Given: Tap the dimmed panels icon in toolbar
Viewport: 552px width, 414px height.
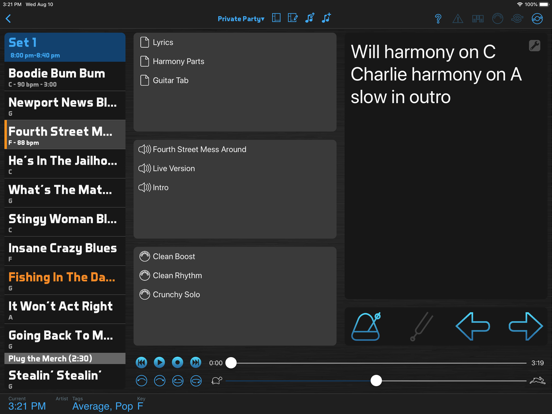Looking at the screenshot, I should click(x=478, y=19).
